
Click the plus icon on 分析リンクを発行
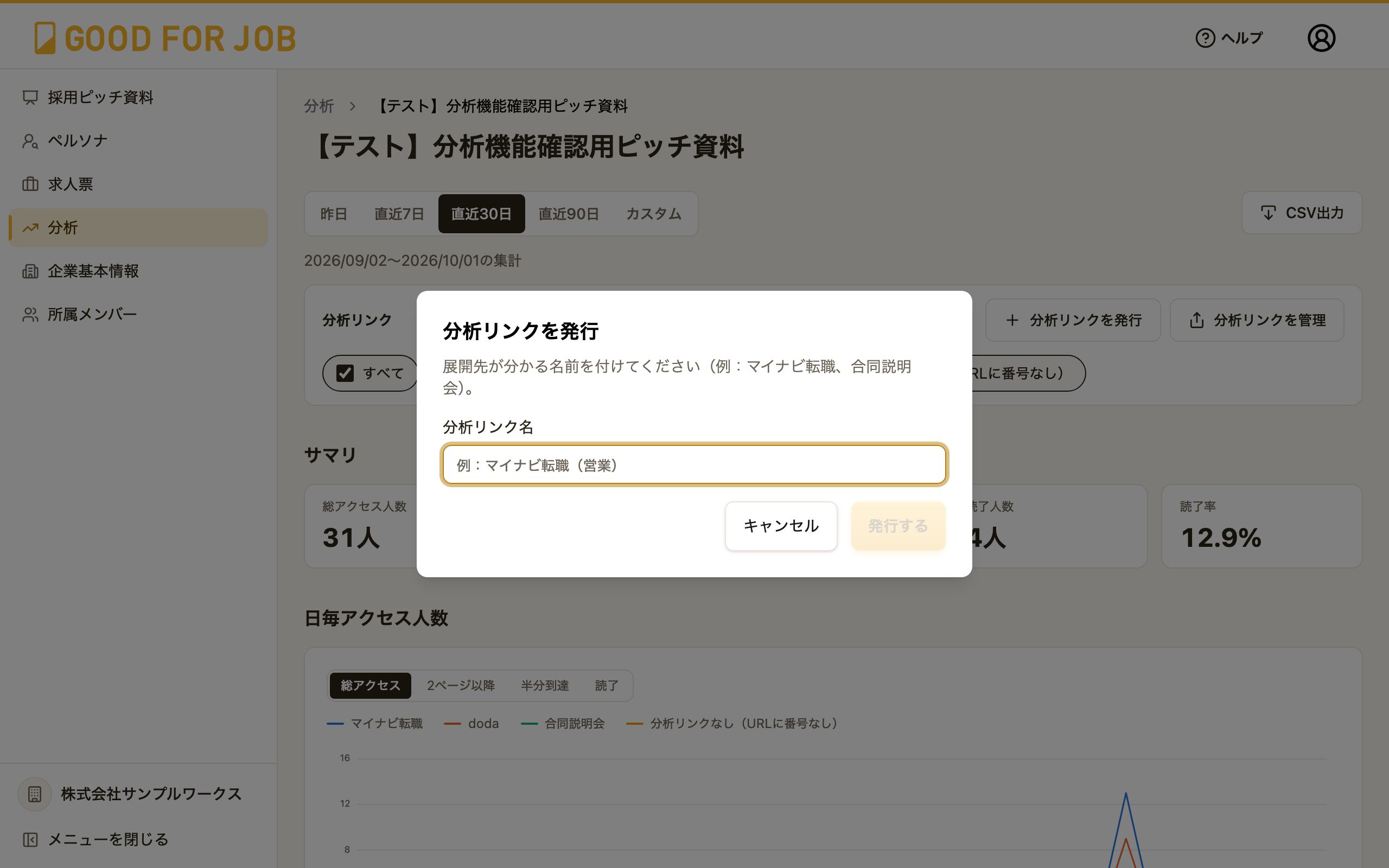tap(1012, 320)
